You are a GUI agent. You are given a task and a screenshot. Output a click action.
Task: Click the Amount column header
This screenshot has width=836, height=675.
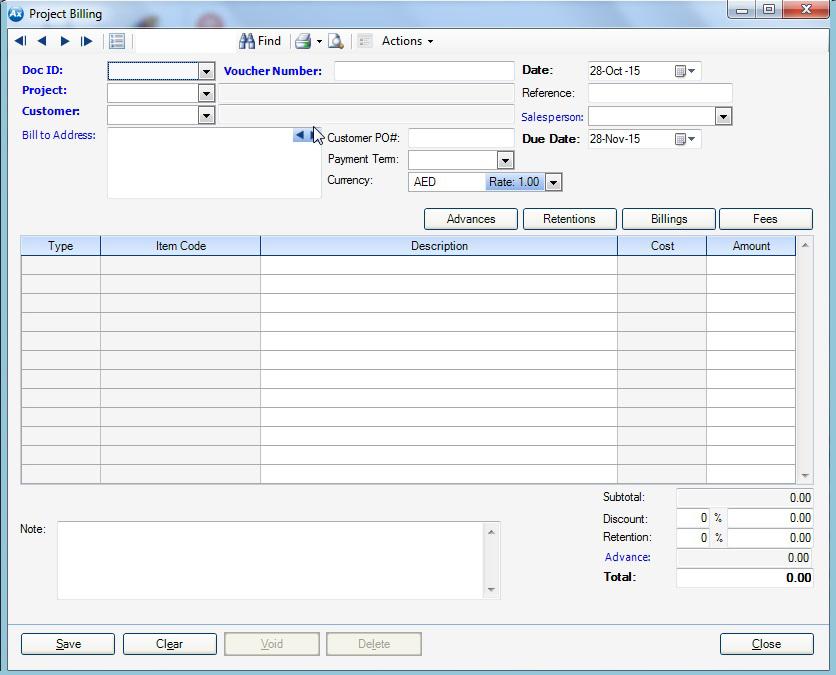751,246
